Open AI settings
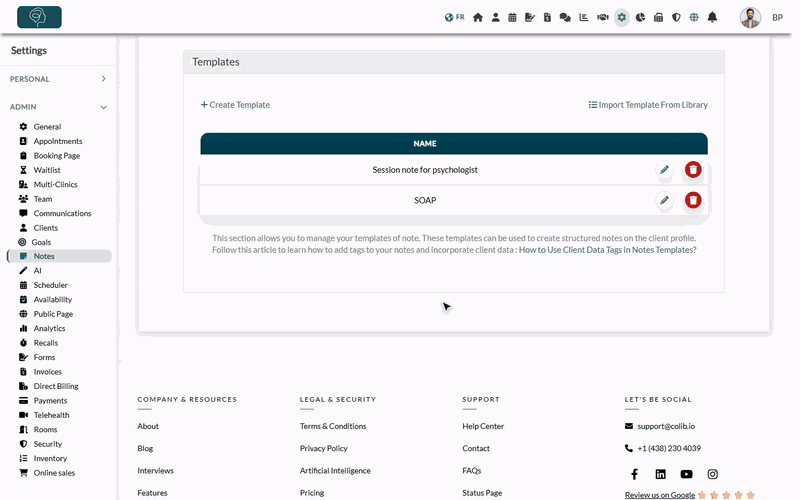This screenshot has width=800, height=500. (37, 271)
